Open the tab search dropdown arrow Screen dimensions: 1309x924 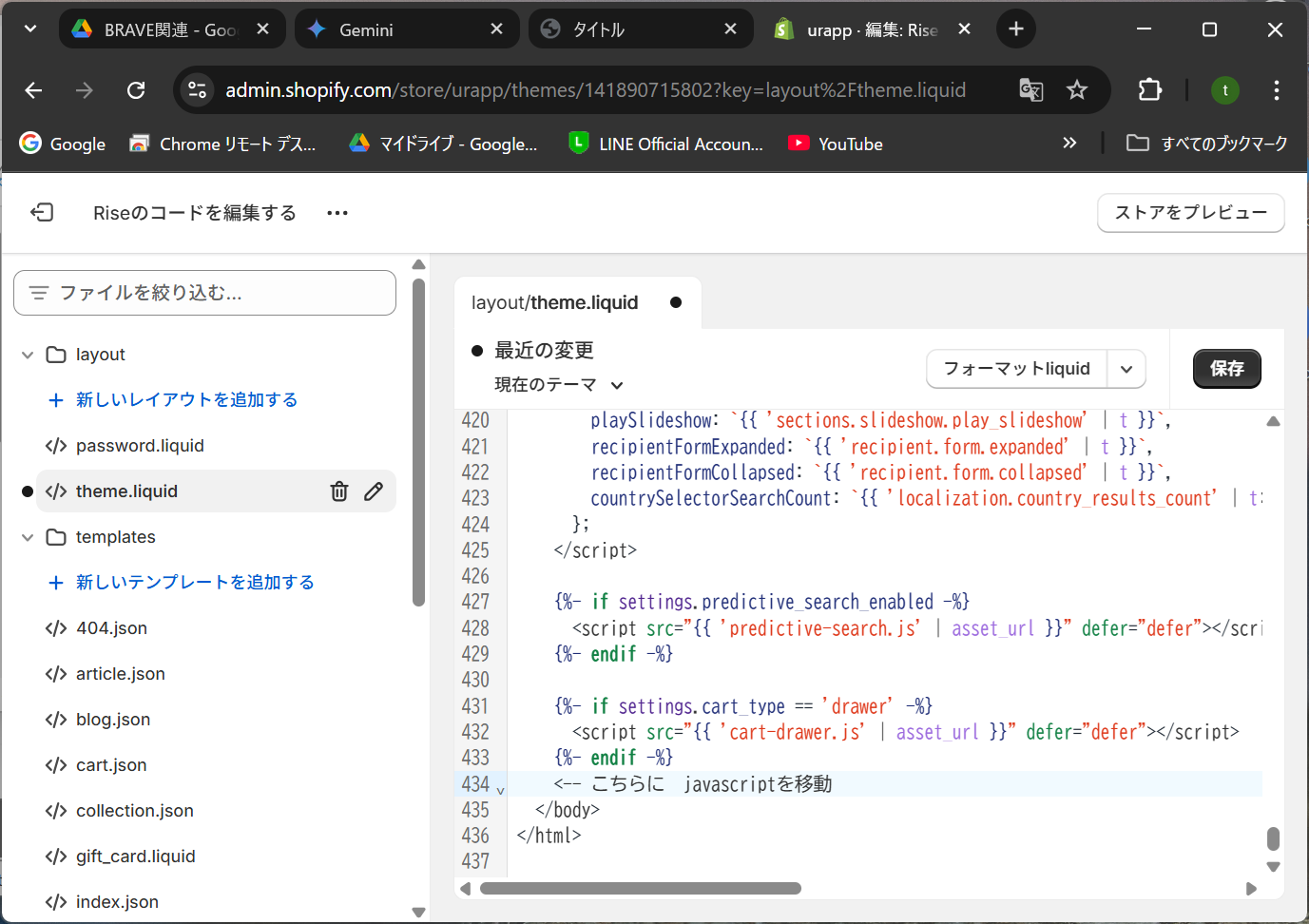pyautogui.click(x=30, y=29)
